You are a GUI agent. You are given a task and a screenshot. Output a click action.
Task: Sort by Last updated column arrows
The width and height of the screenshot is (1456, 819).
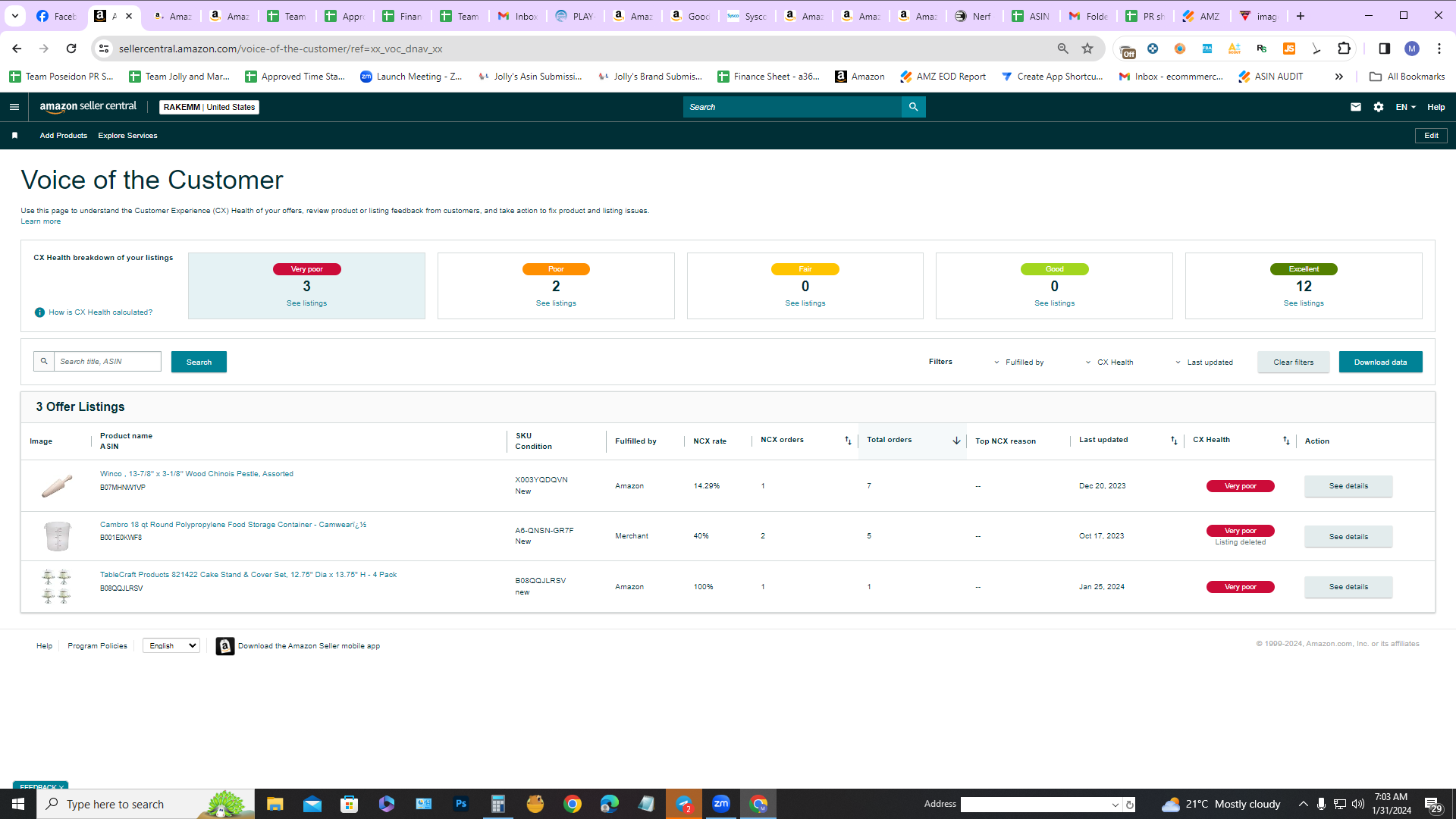pos(1174,441)
